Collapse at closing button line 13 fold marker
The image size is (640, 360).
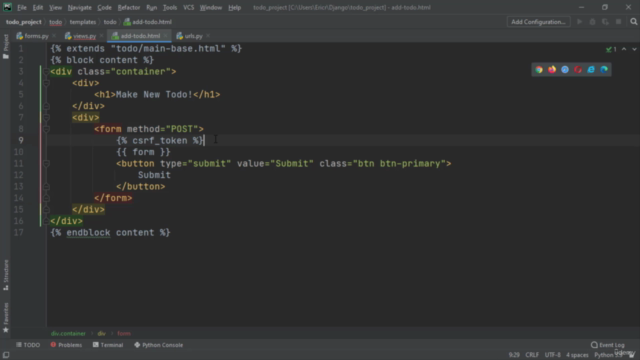click(x=46, y=187)
